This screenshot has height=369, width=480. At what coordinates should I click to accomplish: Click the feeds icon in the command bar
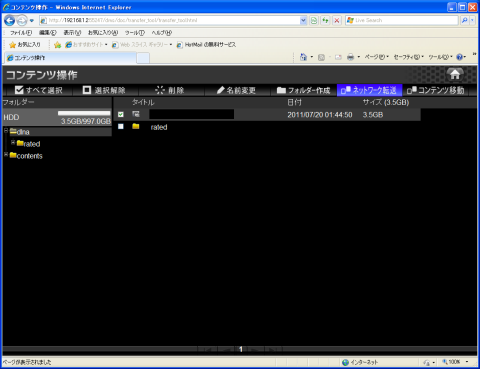click(x=321, y=57)
